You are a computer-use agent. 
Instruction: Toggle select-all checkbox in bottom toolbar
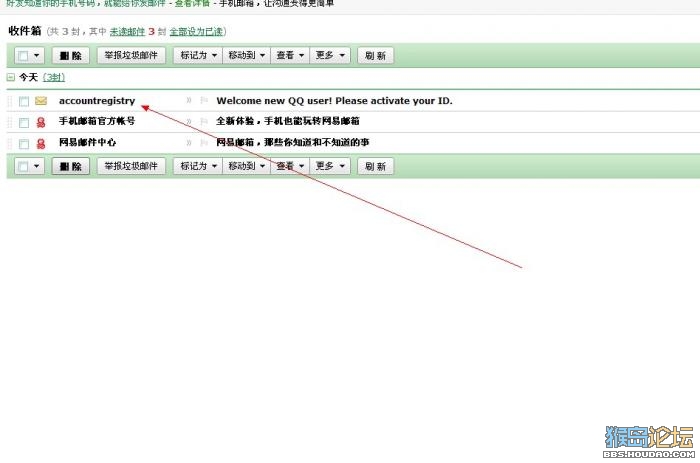(x=23, y=167)
